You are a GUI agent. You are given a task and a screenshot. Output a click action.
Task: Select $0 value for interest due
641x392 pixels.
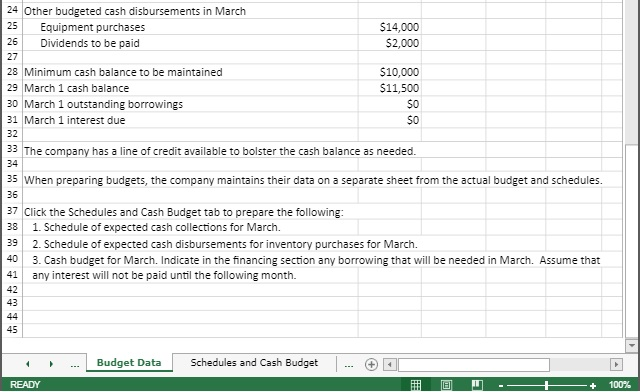(x=390, y=120)
